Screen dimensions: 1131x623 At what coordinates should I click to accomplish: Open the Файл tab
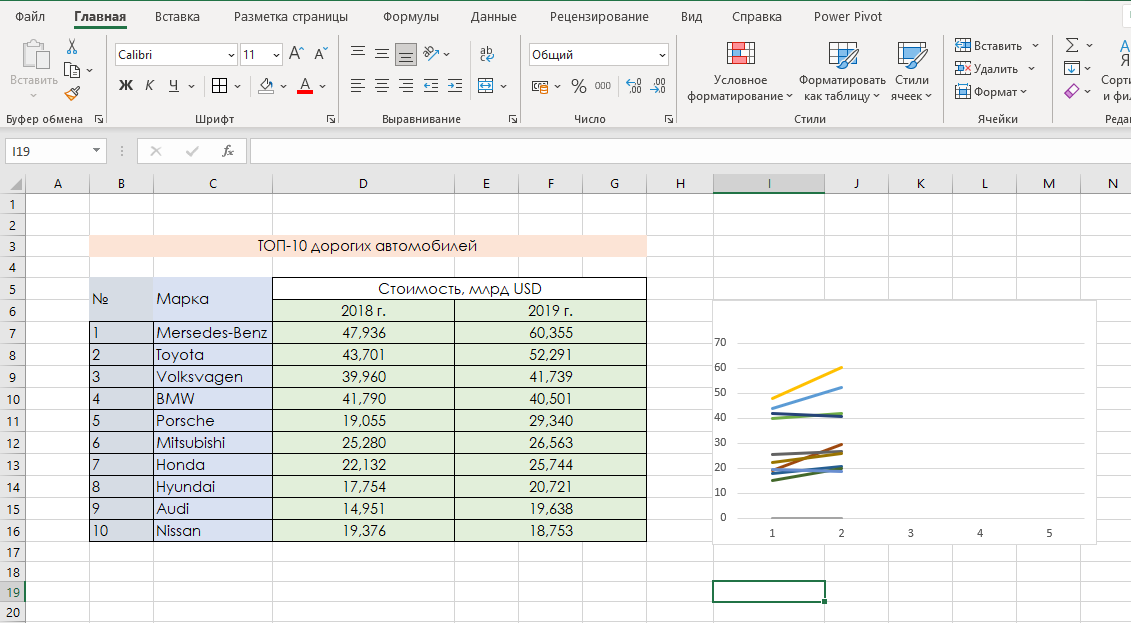point(30,17)
